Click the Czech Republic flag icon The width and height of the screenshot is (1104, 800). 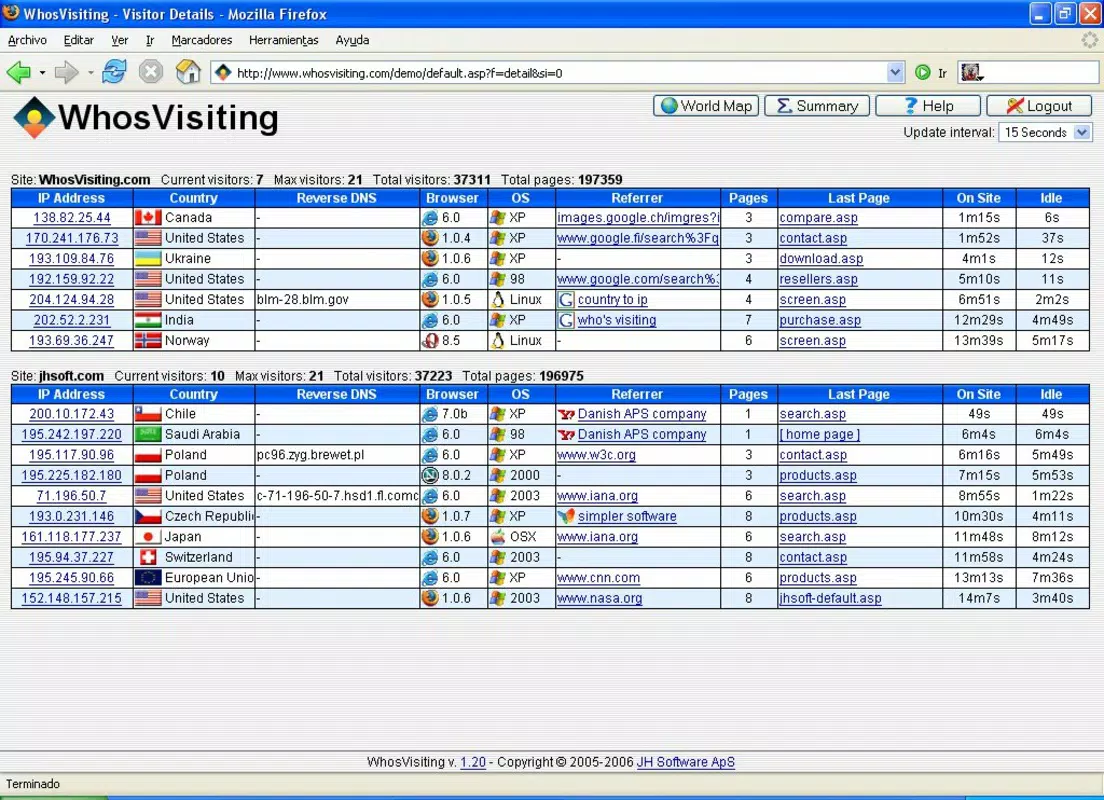pos(148,516)
